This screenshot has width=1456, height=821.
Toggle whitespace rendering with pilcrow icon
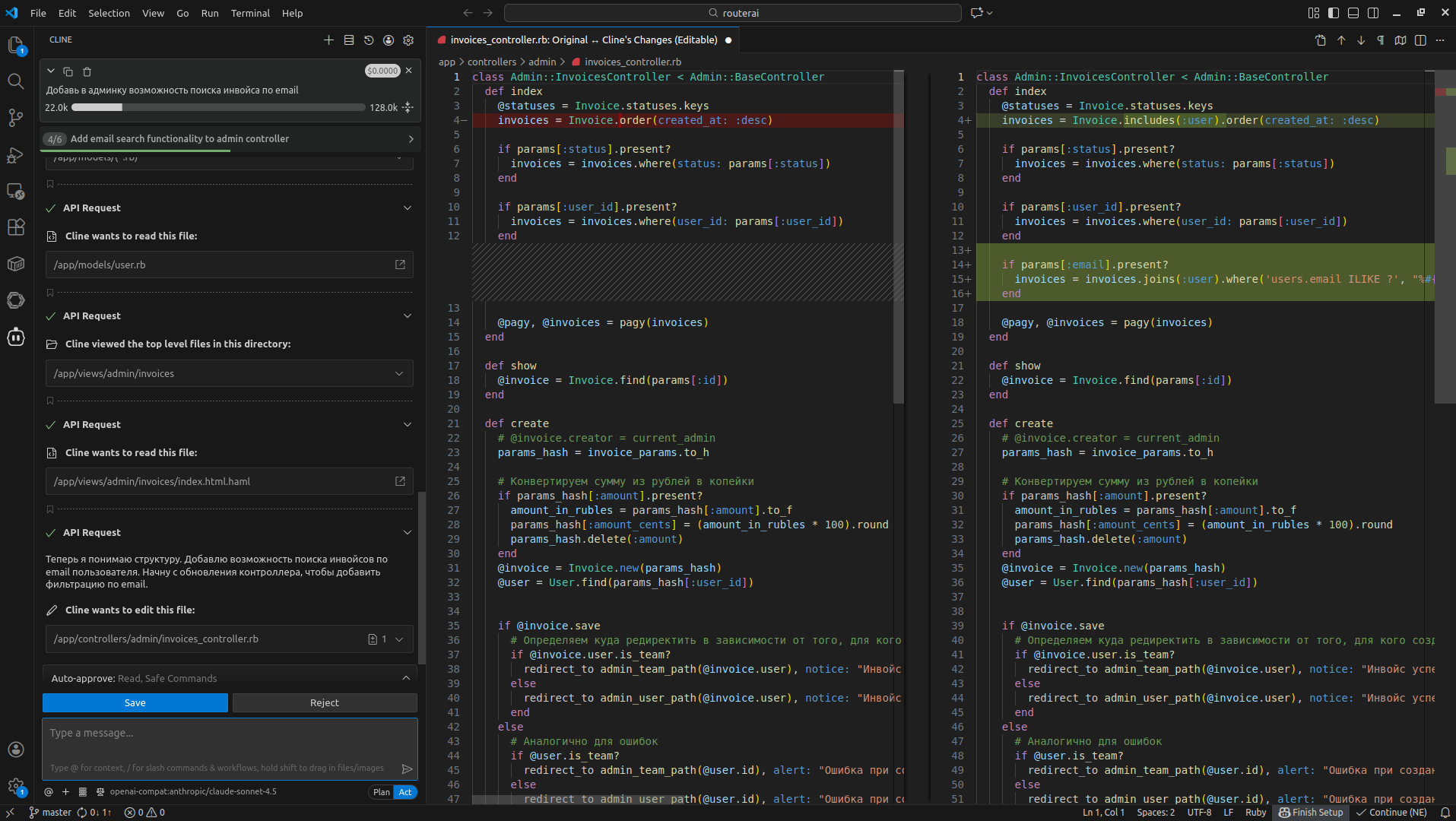click(1381, 40)
